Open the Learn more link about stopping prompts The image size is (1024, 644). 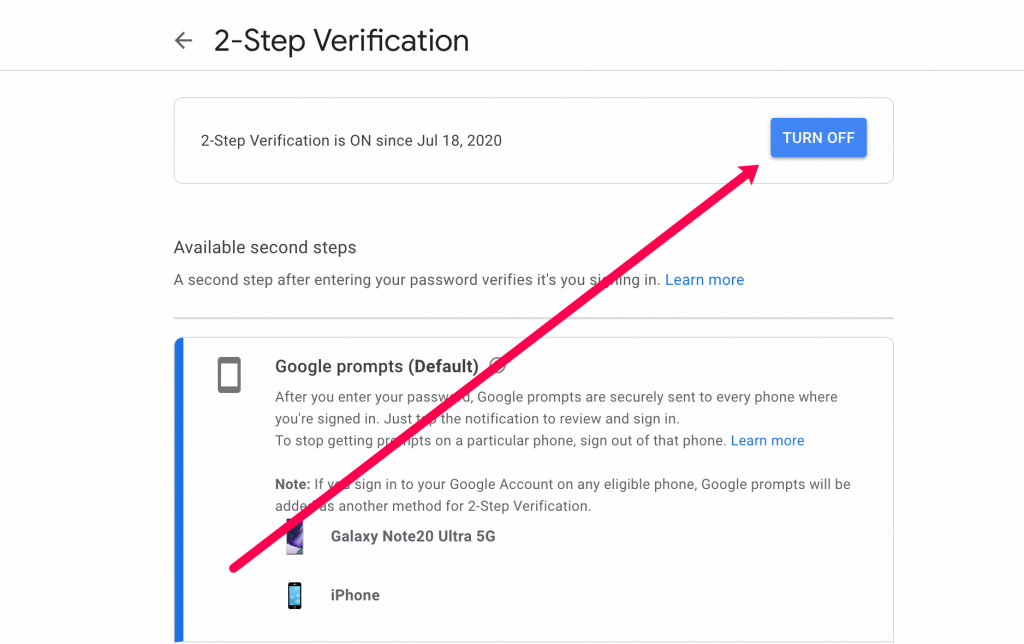point(767,440)
